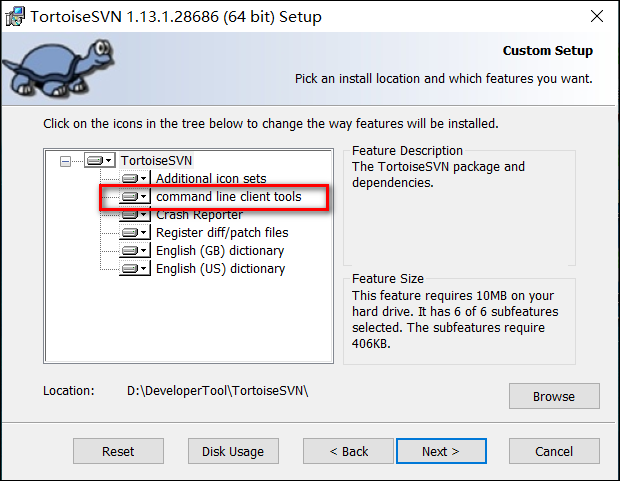Image resolution: width=620 pixels, height=481 pixels.
Task: Click the TortoiseSVN turtle logo
Action: click(59, 68)
